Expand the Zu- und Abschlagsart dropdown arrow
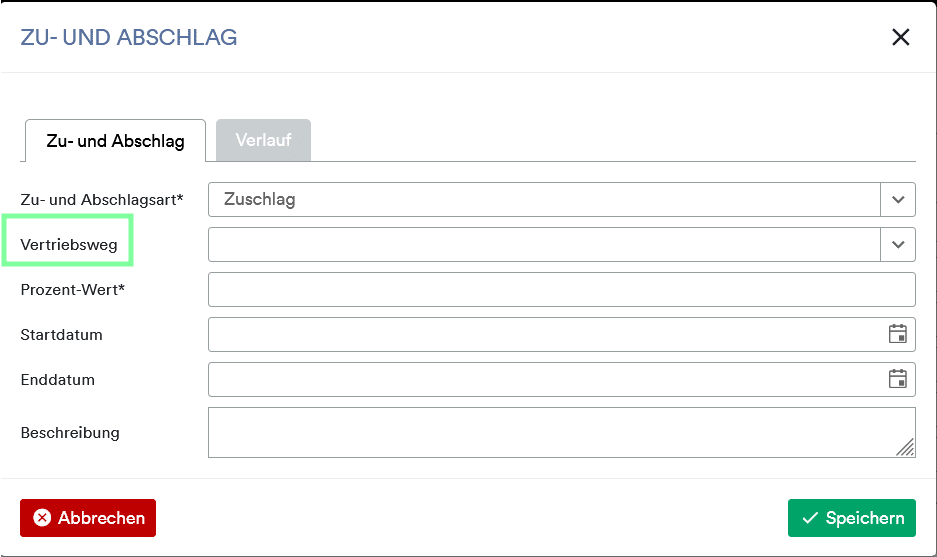Viewport: 937px width, 557px height. [x=898, y=200]
